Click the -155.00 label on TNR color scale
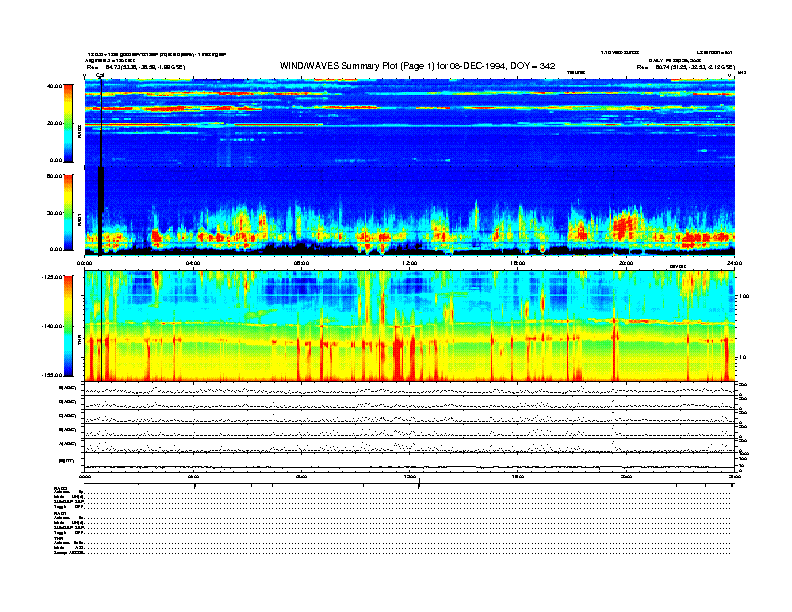This screenshot has width=792, height=612. point(52,375)
